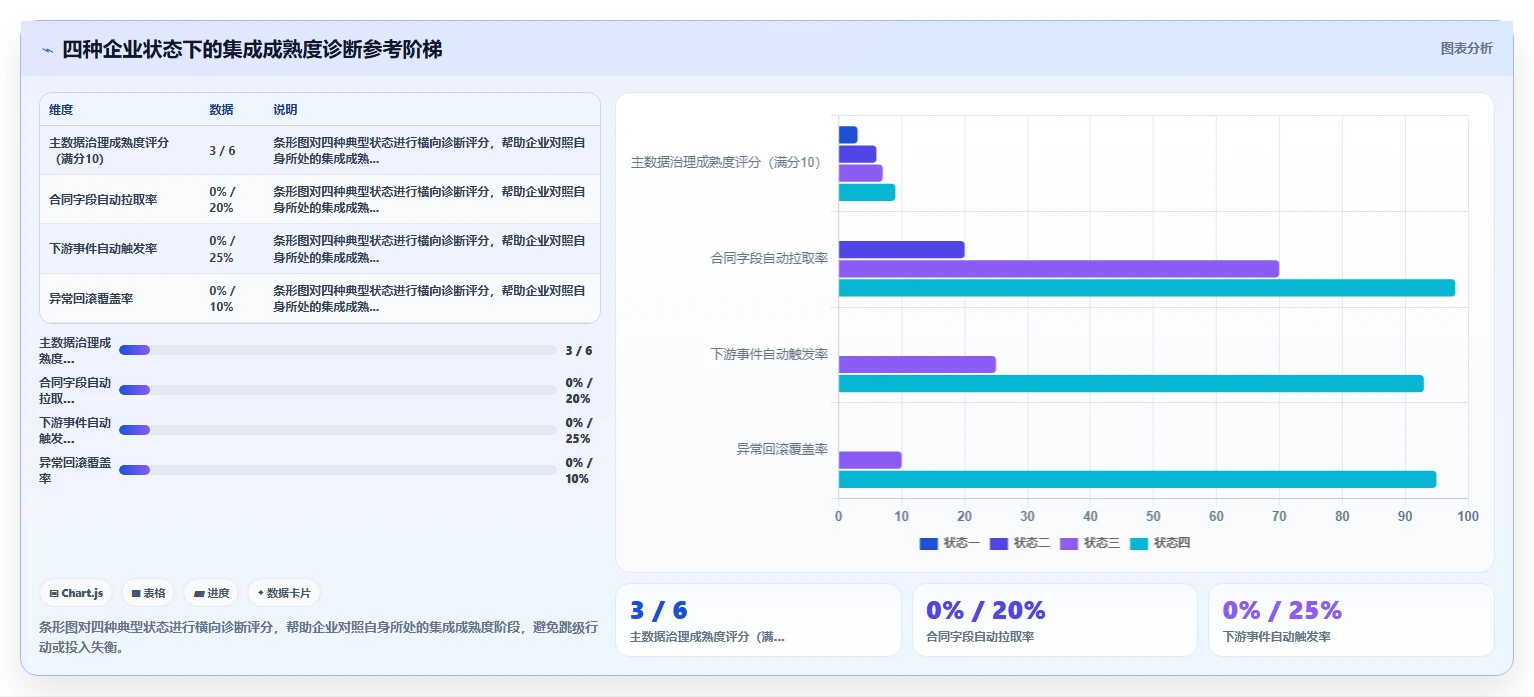Click the 状态三 bar for 异常回滚覆盖率
Image resolution: width=1534 pixels, height=697 pixels.
[x=870, y=460]
